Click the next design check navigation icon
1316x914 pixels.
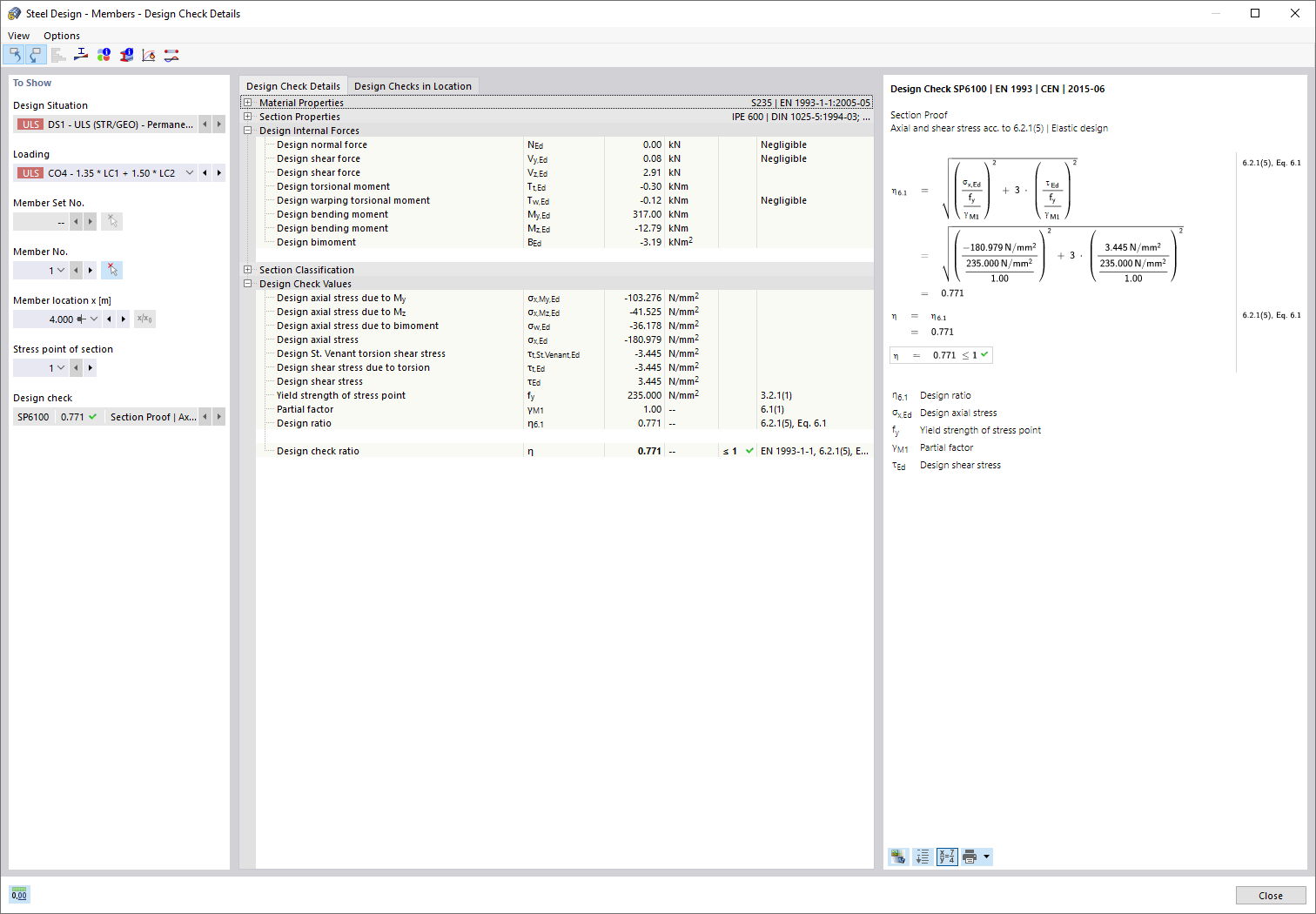coord(36,54)
